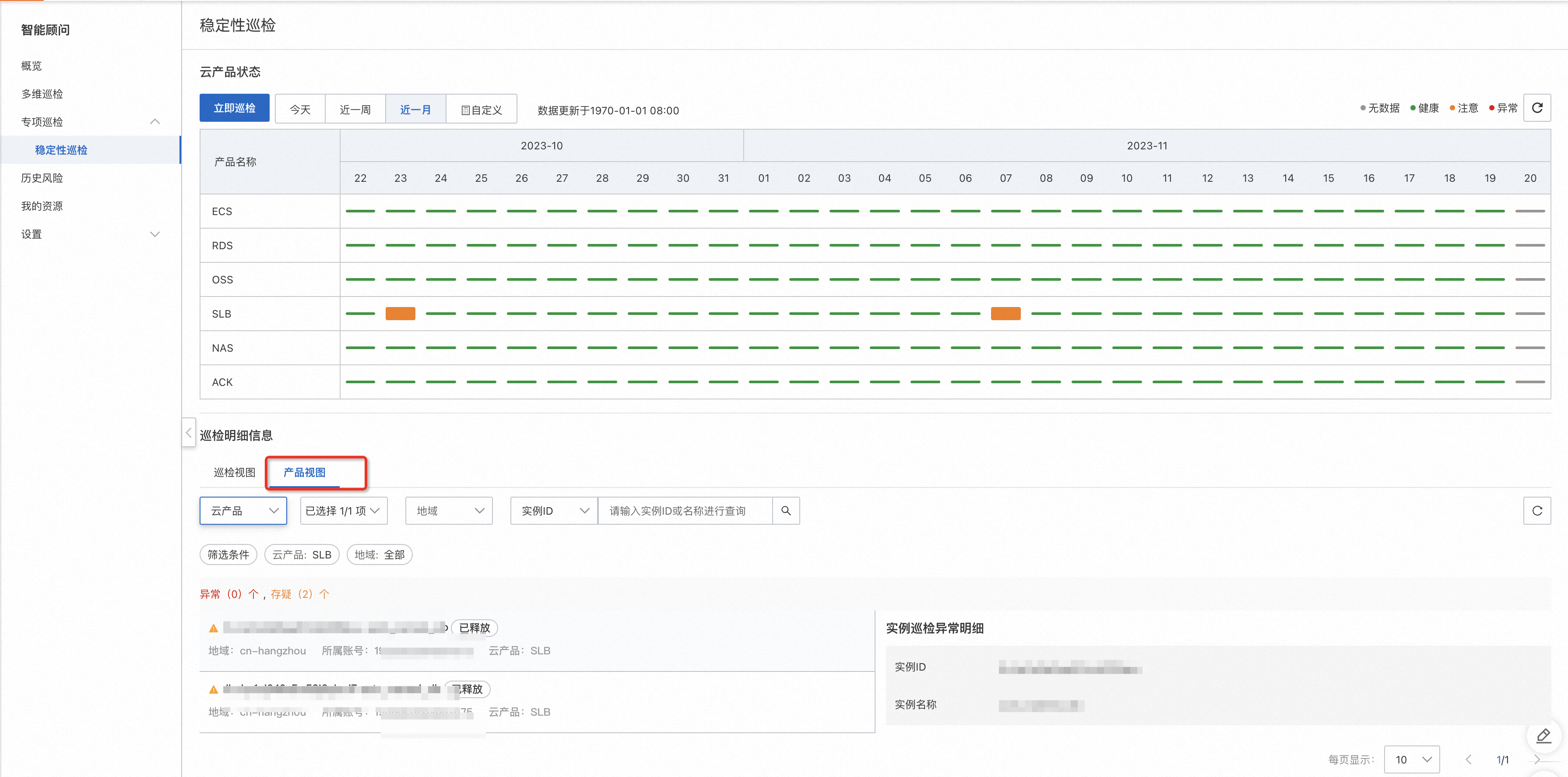Select the 近一月 time range
The image size is (1568, 777).
tap(416, 109)
